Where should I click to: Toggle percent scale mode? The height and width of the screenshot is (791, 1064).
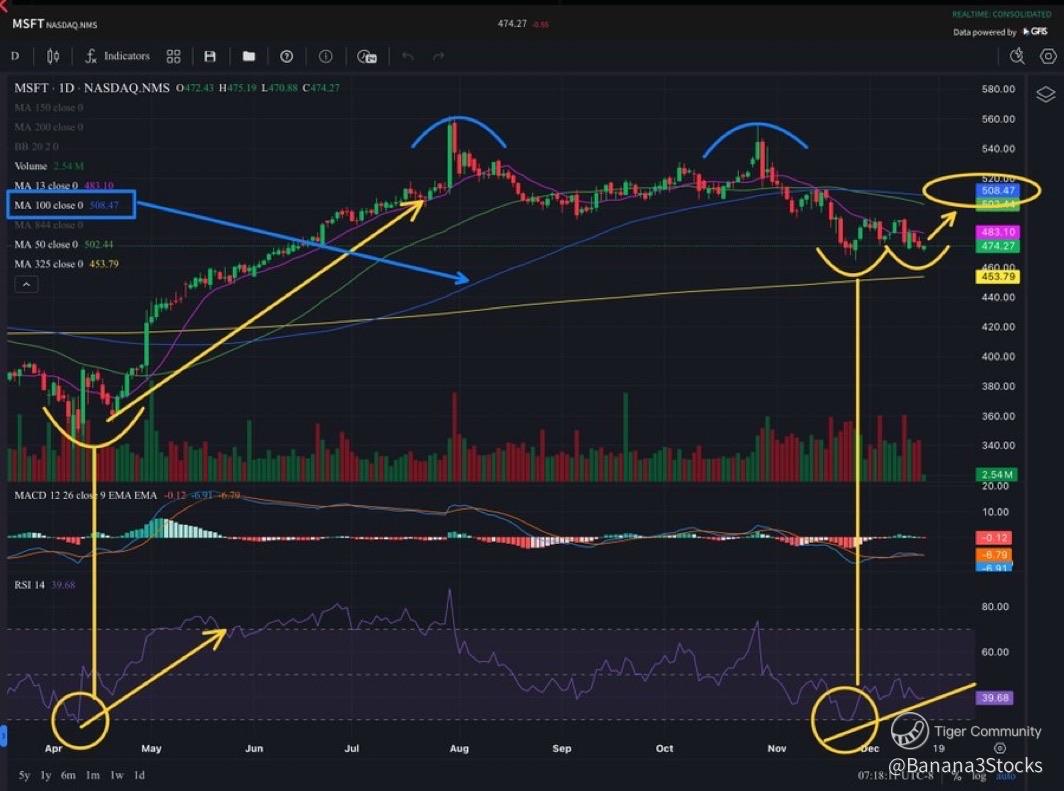[956, 776]
